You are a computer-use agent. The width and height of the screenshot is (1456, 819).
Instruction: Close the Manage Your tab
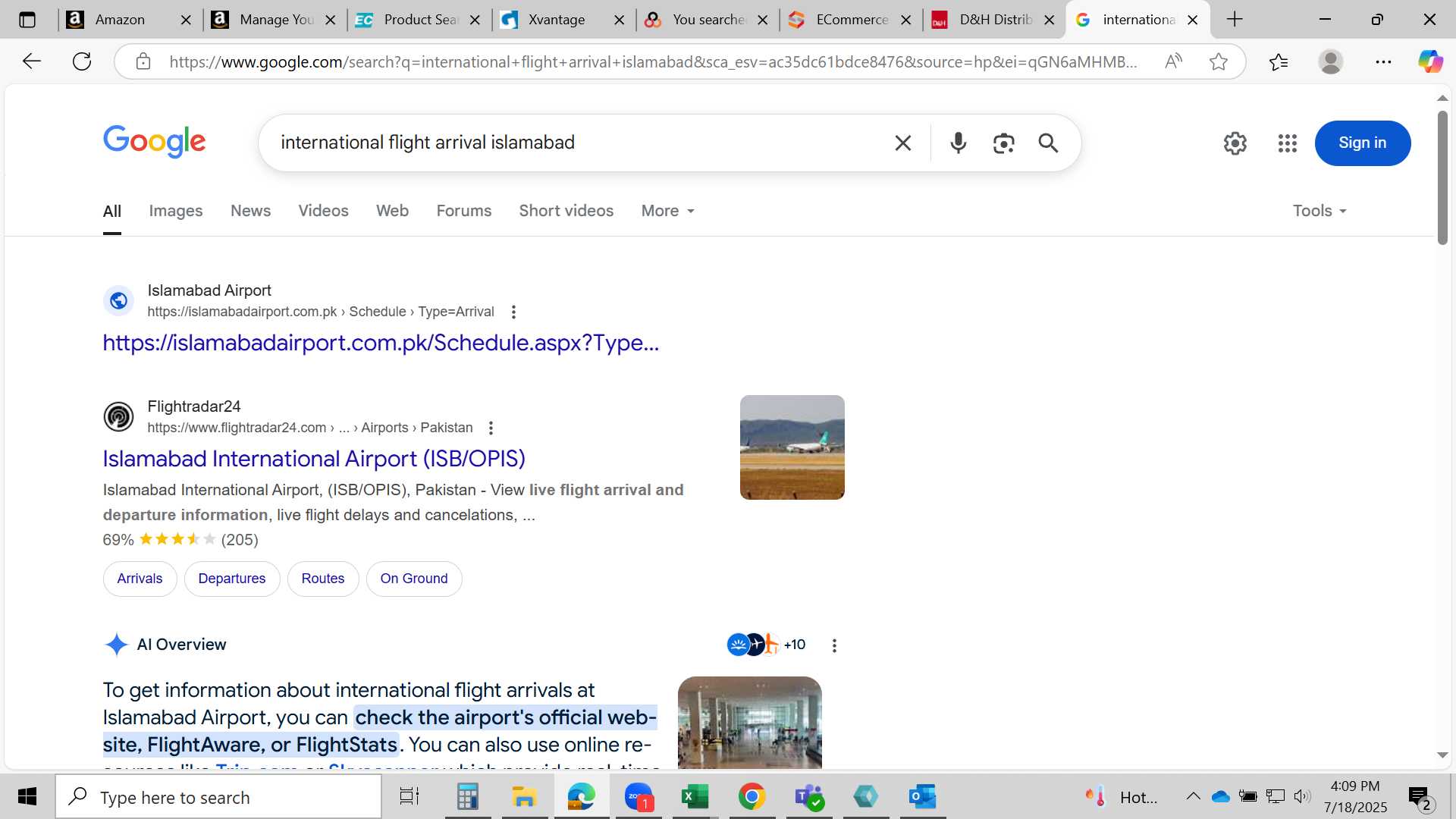coord(330,20)
